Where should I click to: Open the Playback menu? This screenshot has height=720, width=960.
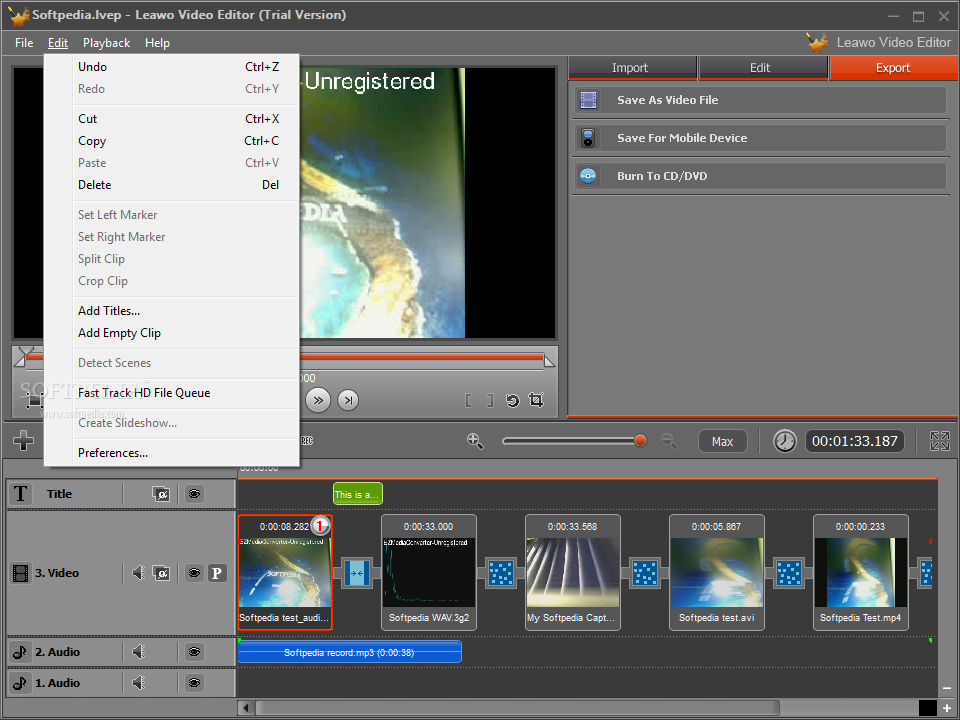click(107, 43)
